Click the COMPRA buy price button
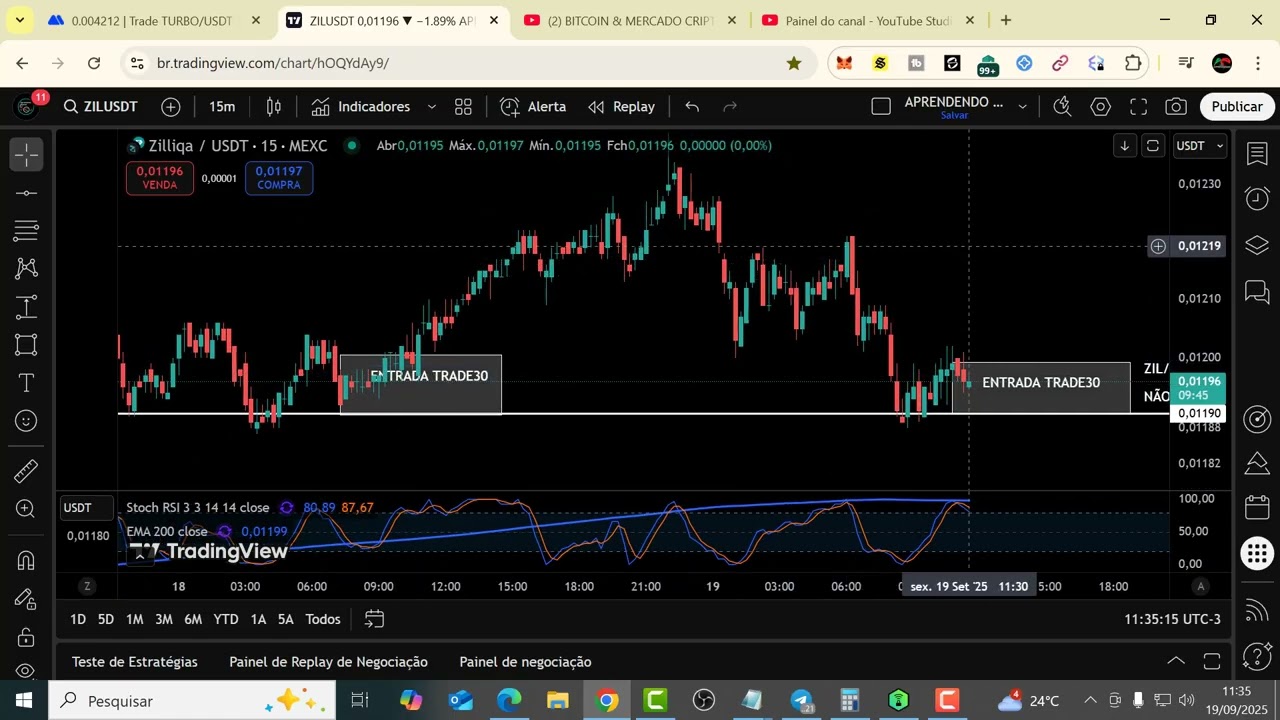This screenshot has height=720, width=1280. [x=279, y=178]
